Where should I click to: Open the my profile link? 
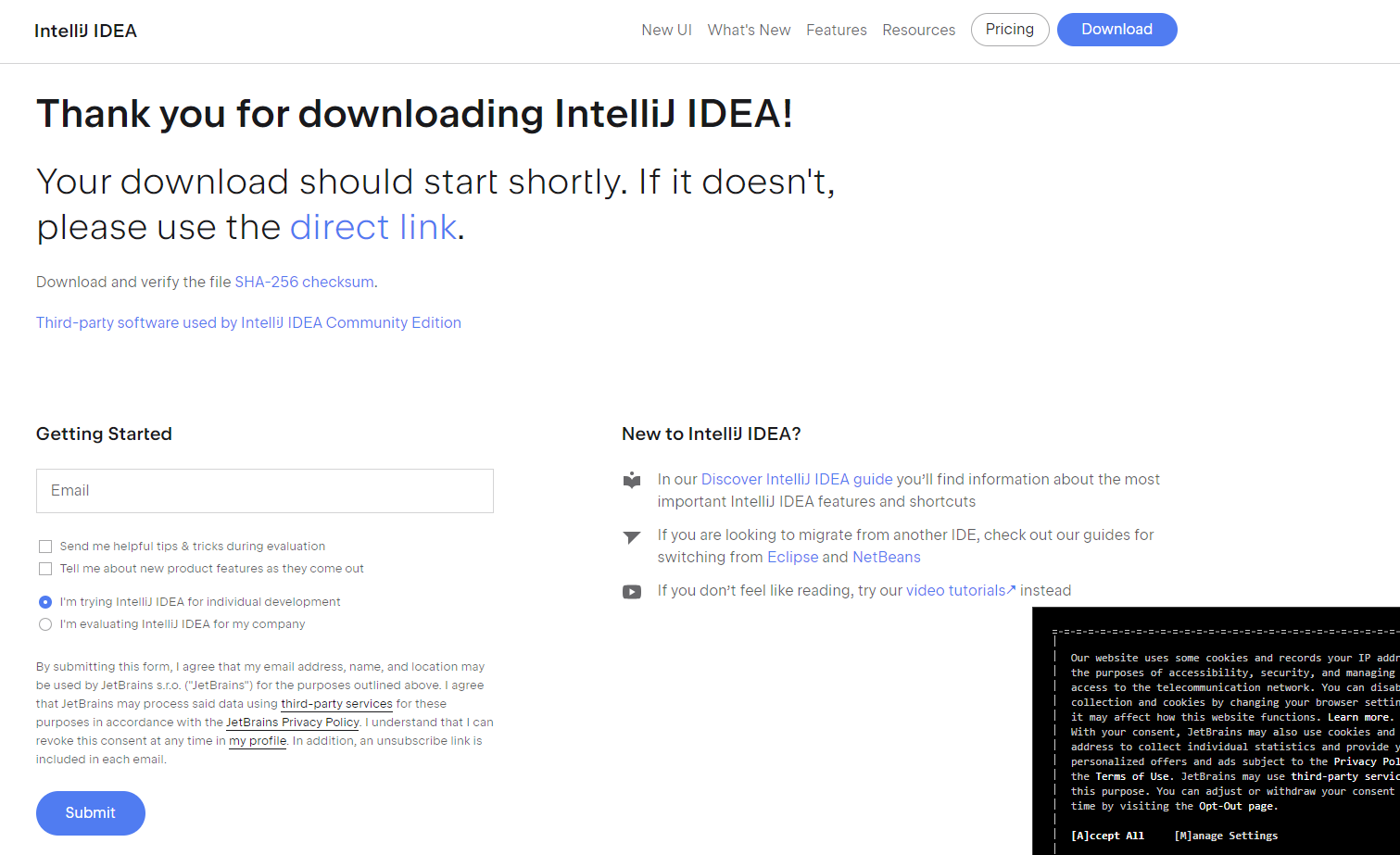pyautogui.click(x=258, y=741)
